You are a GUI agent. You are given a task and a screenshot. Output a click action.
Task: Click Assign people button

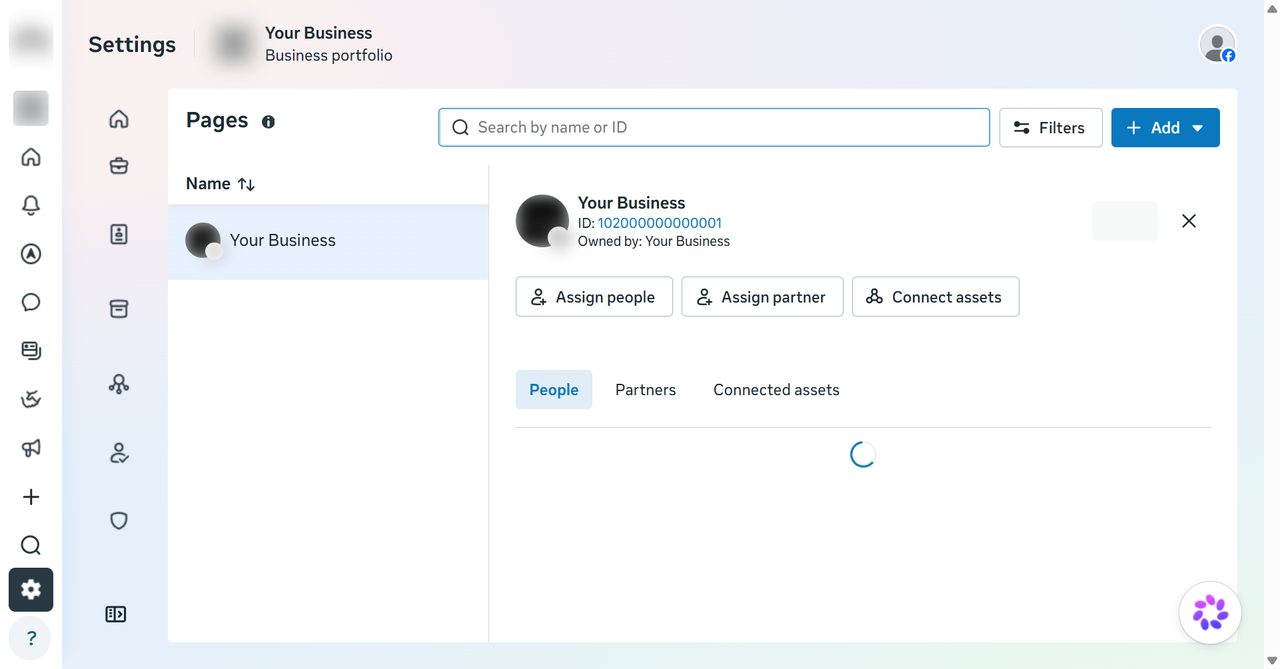(594, 297)
